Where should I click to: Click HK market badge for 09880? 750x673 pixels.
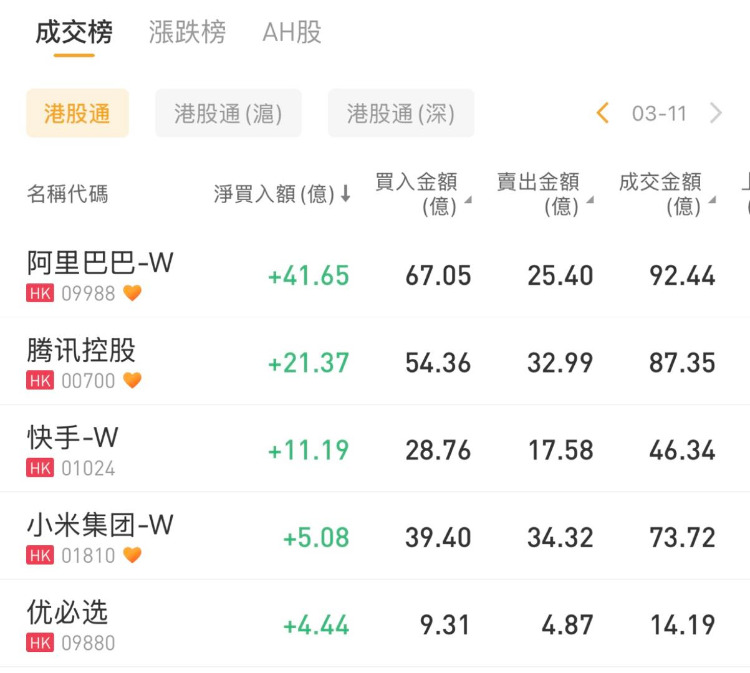tap(40, 643)
